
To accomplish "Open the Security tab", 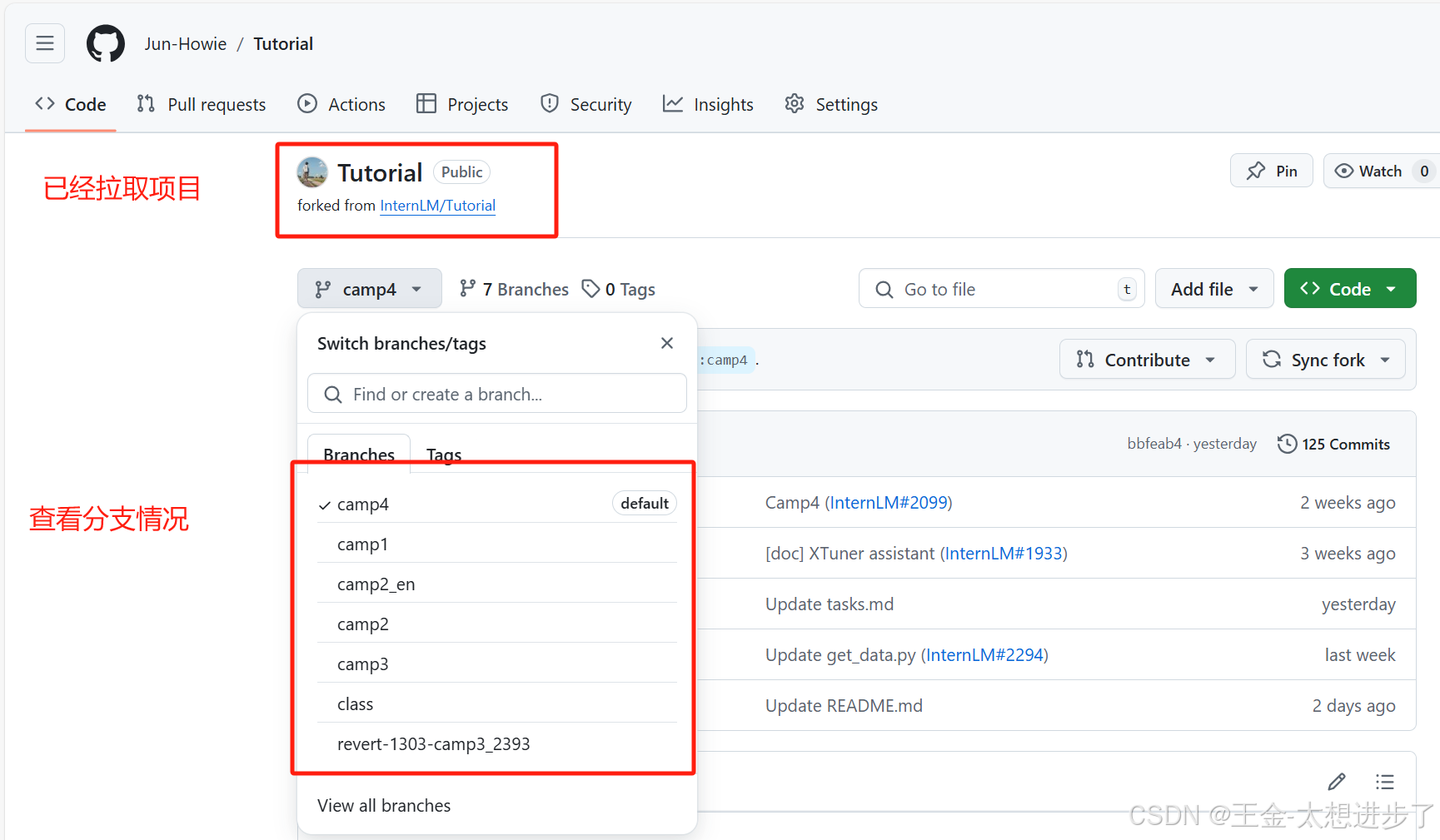I will point(586,104).
